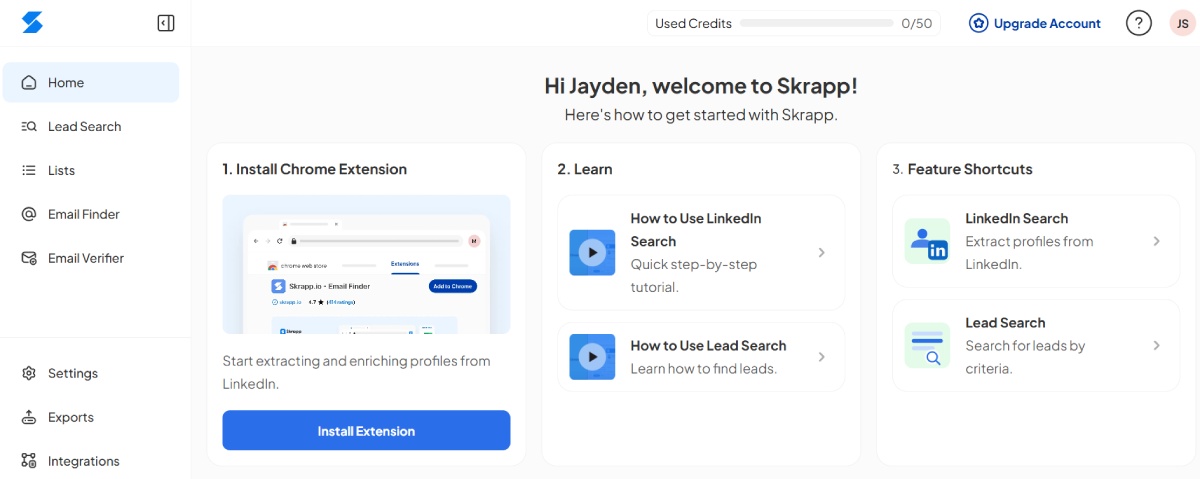Viewport: 1200px width, 479px height.
Task: Click the LinkedIn Search shortcut icon
Action: 927,242
